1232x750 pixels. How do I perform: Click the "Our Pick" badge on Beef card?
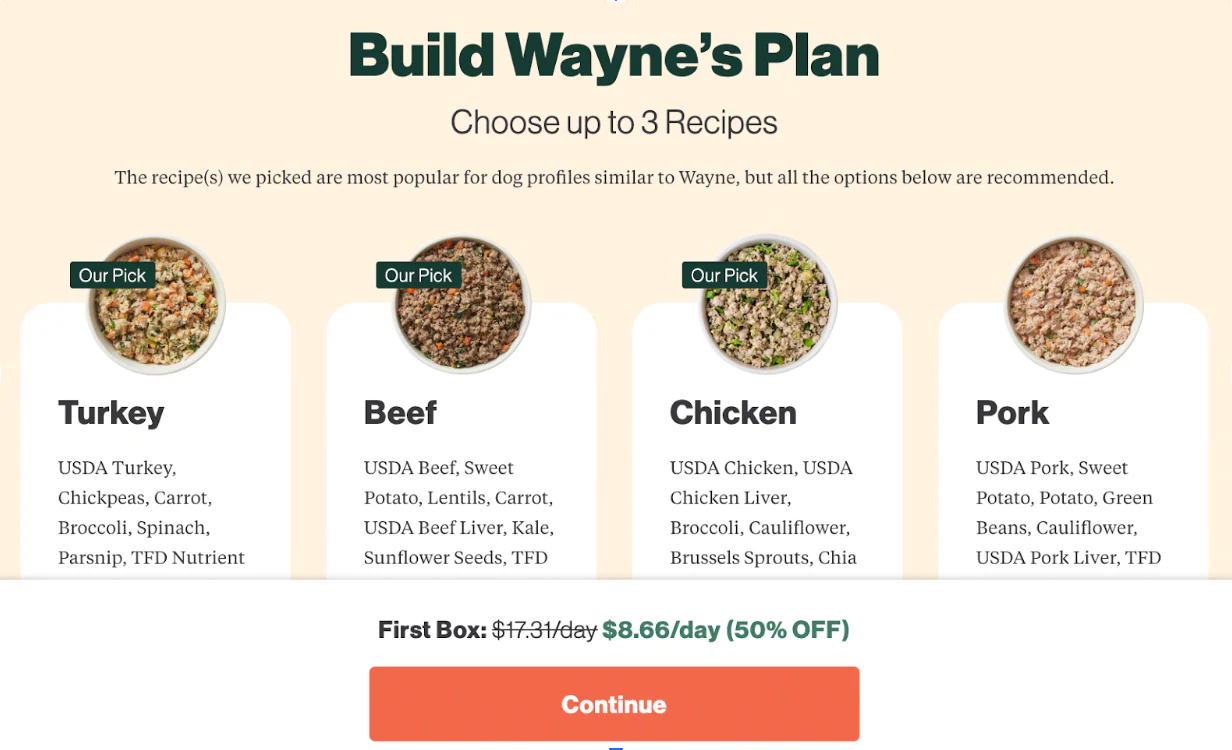pos(418,275)
